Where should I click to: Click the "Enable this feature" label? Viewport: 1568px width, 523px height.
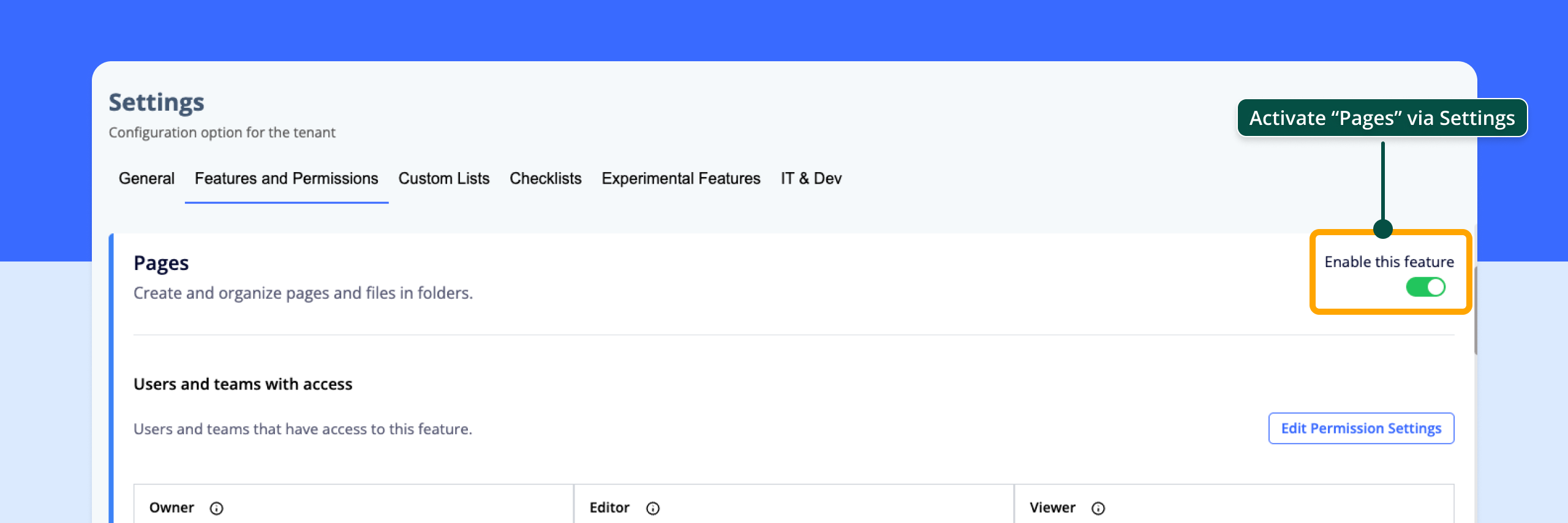[1389, 262]
